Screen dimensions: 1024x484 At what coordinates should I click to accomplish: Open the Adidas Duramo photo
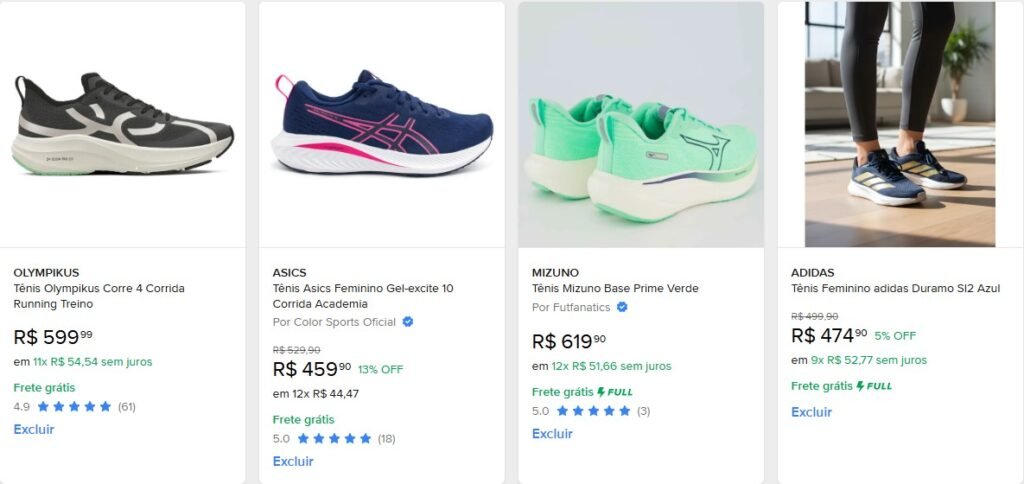[x=900, y=124]
